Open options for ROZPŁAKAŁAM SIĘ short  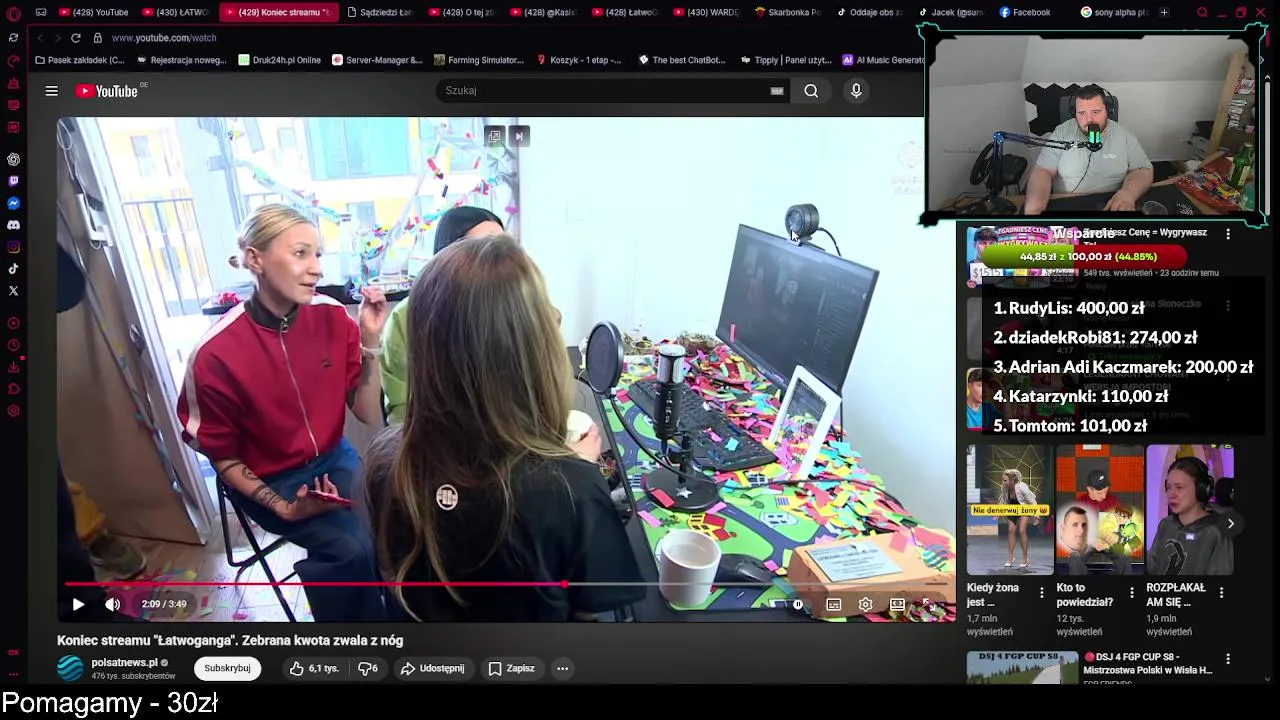[1221, 593]
